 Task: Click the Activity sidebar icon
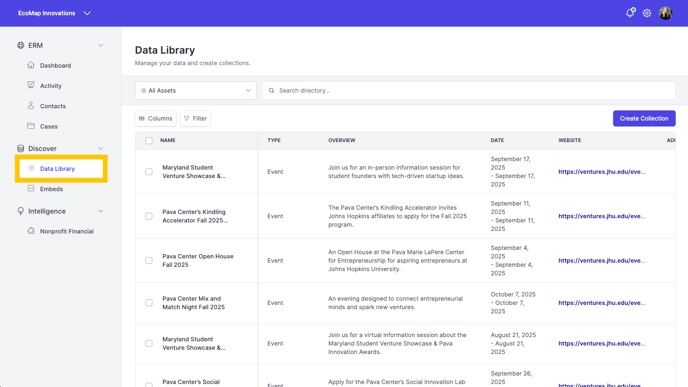31,85
